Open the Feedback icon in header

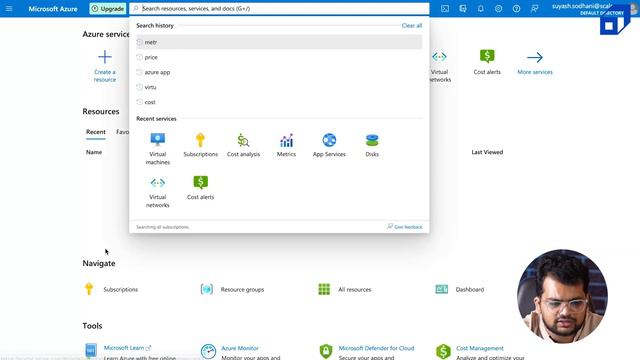coord(534,8)
